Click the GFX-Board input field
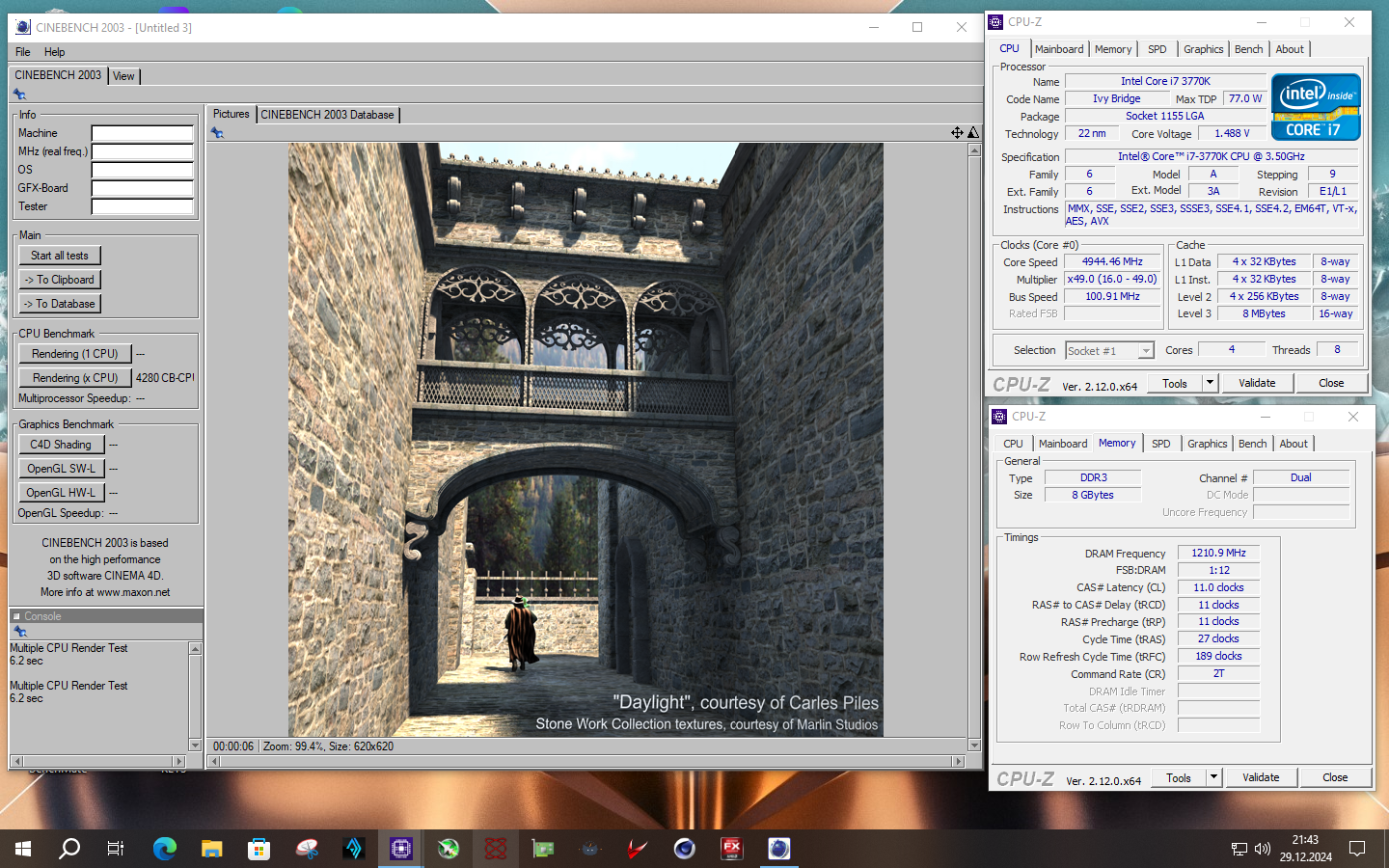 (x=143, y=188)
